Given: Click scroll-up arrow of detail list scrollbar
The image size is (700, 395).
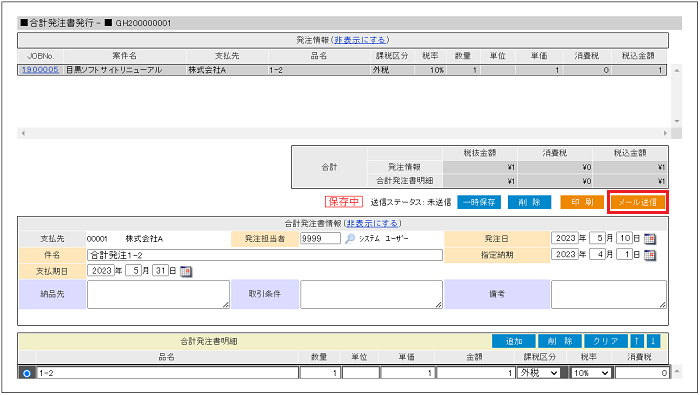Looking at the screenshot, I should (677, 371).
